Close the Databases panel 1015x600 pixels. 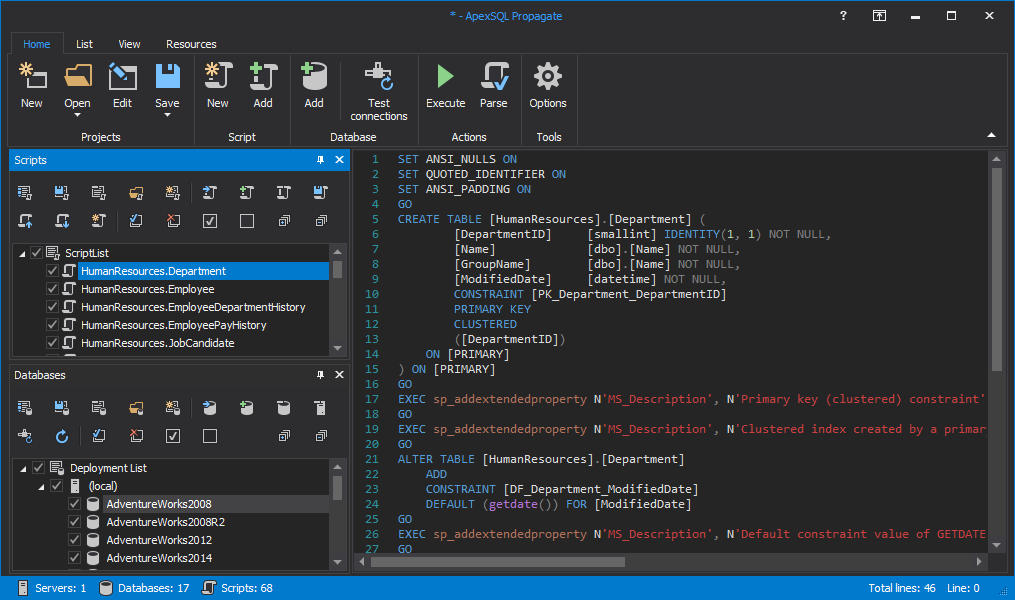339,375
